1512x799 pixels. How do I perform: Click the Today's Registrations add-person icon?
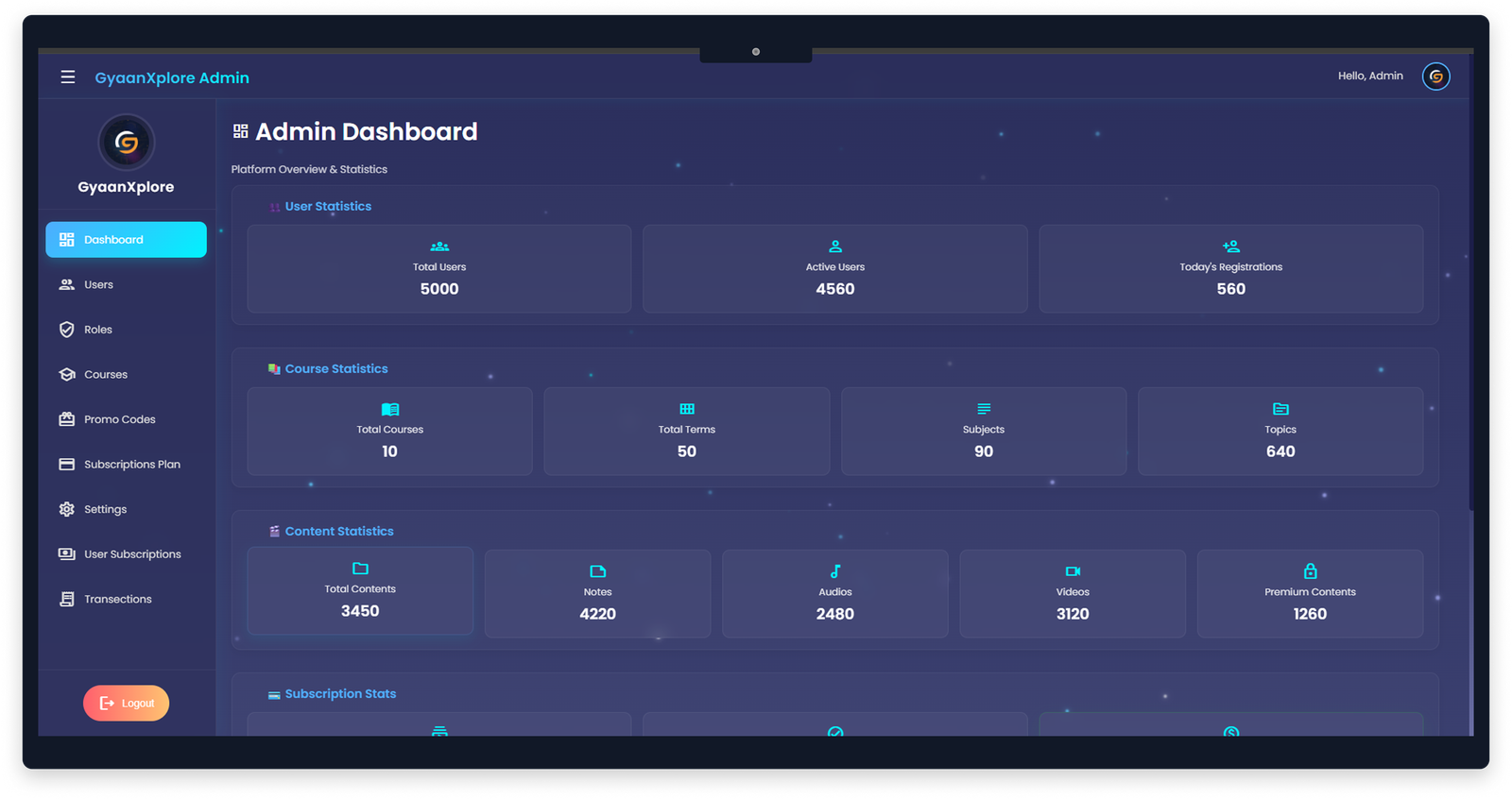(1230, 246)
